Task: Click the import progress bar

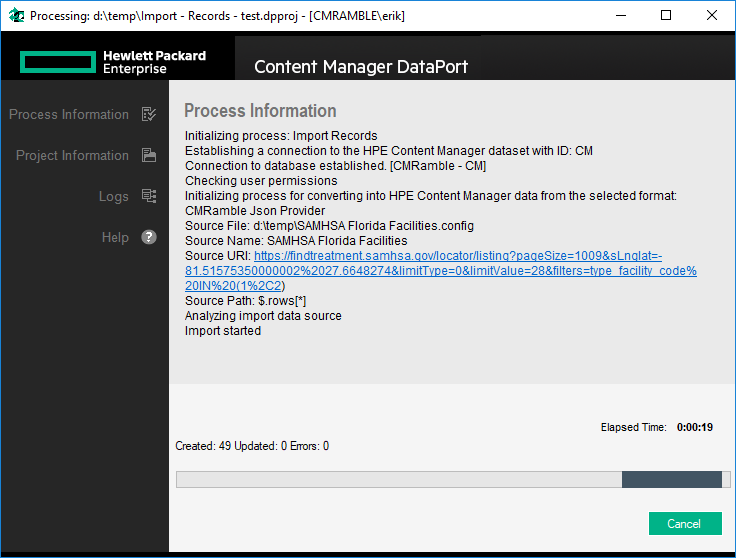Action: point(453,480)
